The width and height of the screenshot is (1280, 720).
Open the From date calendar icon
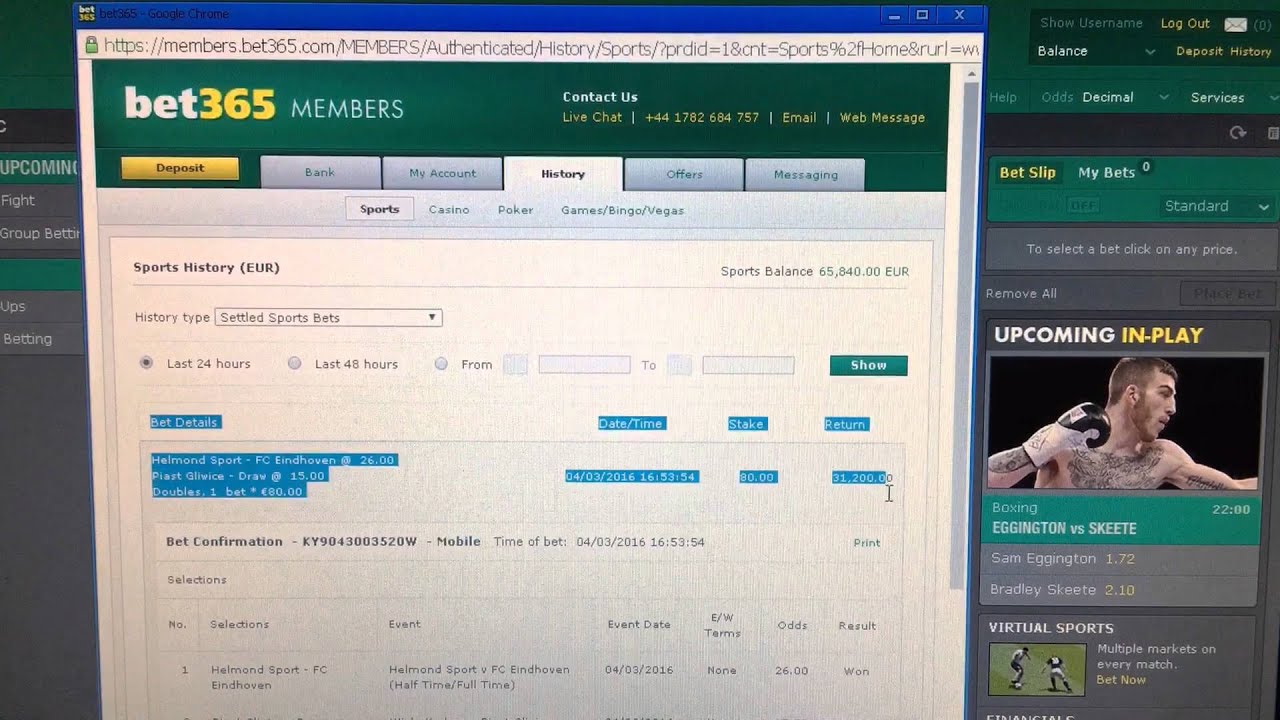coord(515,365)
